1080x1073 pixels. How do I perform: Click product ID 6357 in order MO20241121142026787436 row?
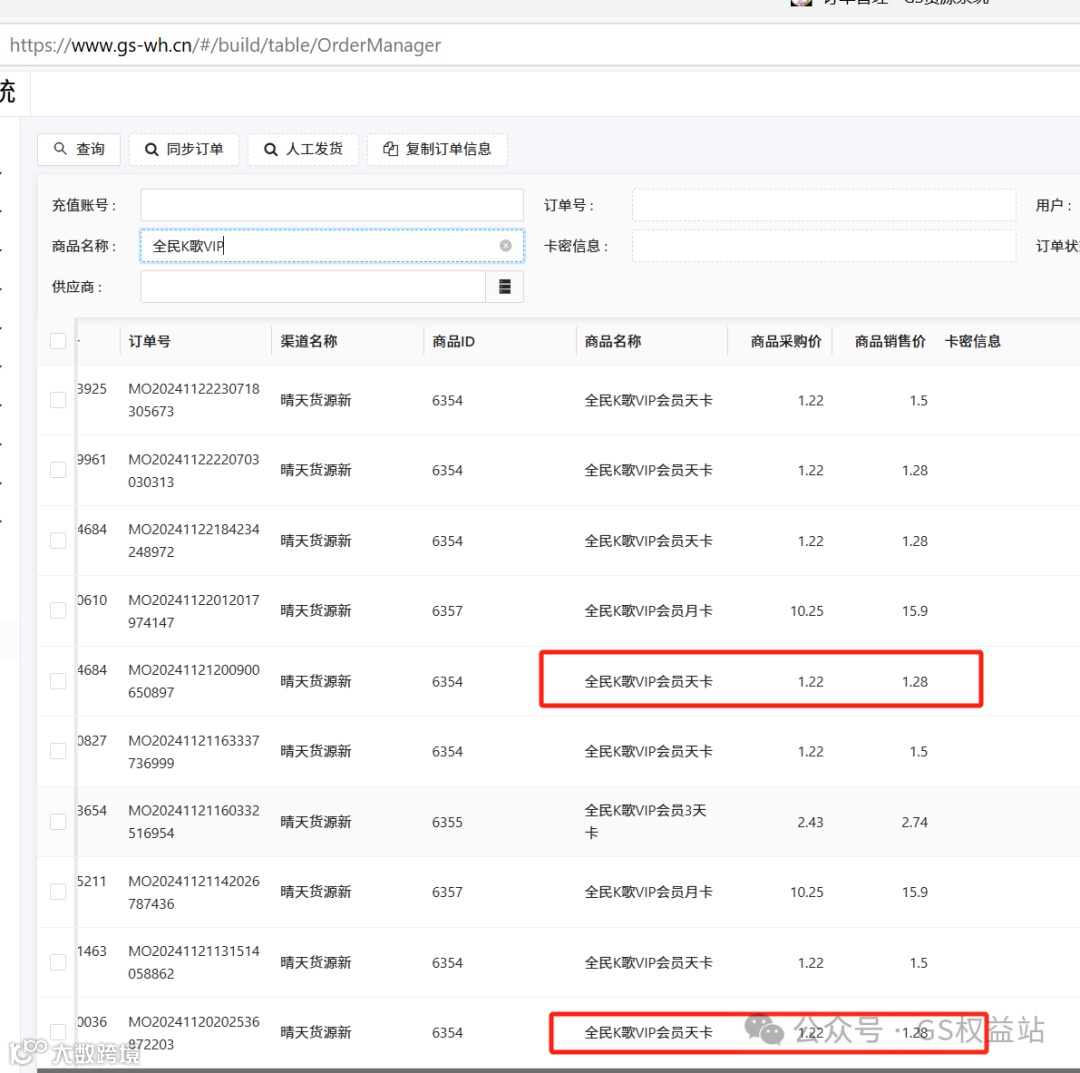point(447,892)
